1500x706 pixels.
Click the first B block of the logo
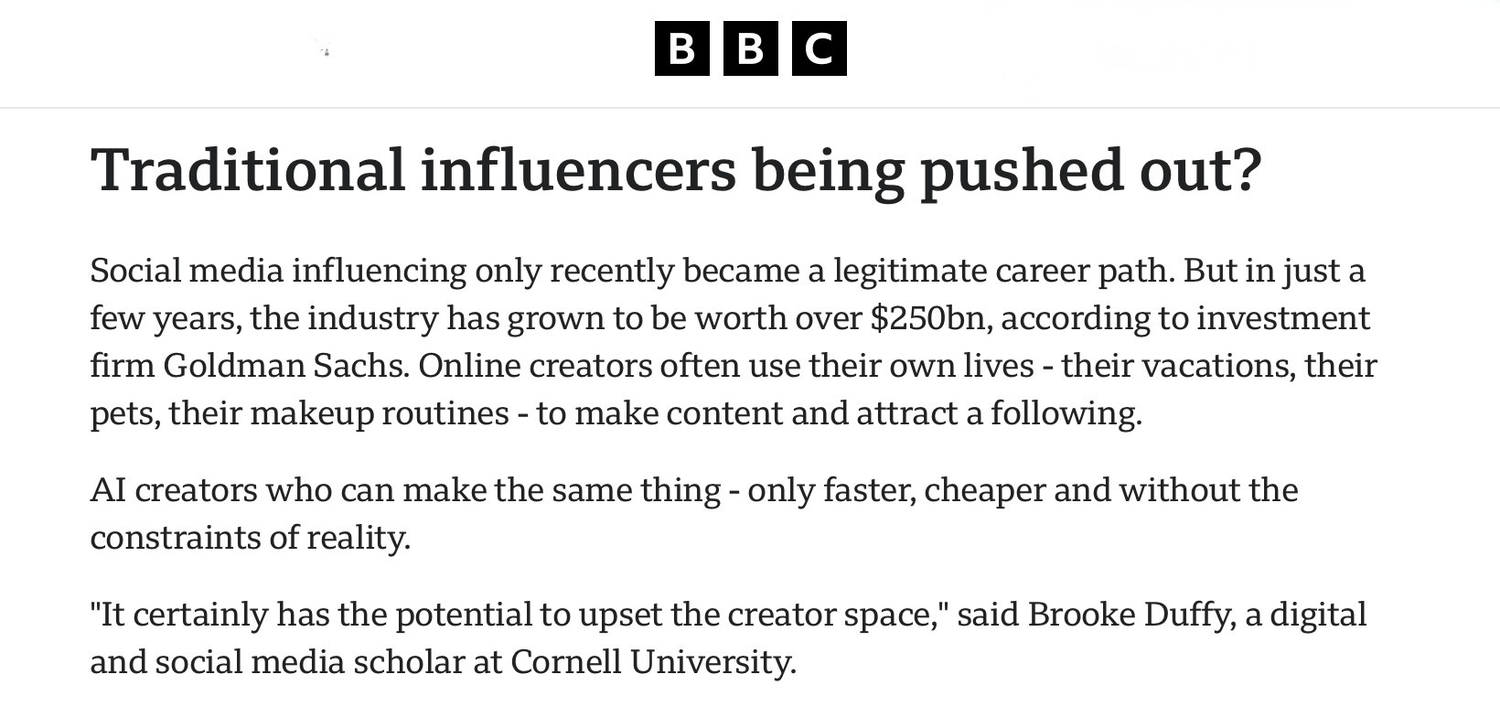click(682, 49)
